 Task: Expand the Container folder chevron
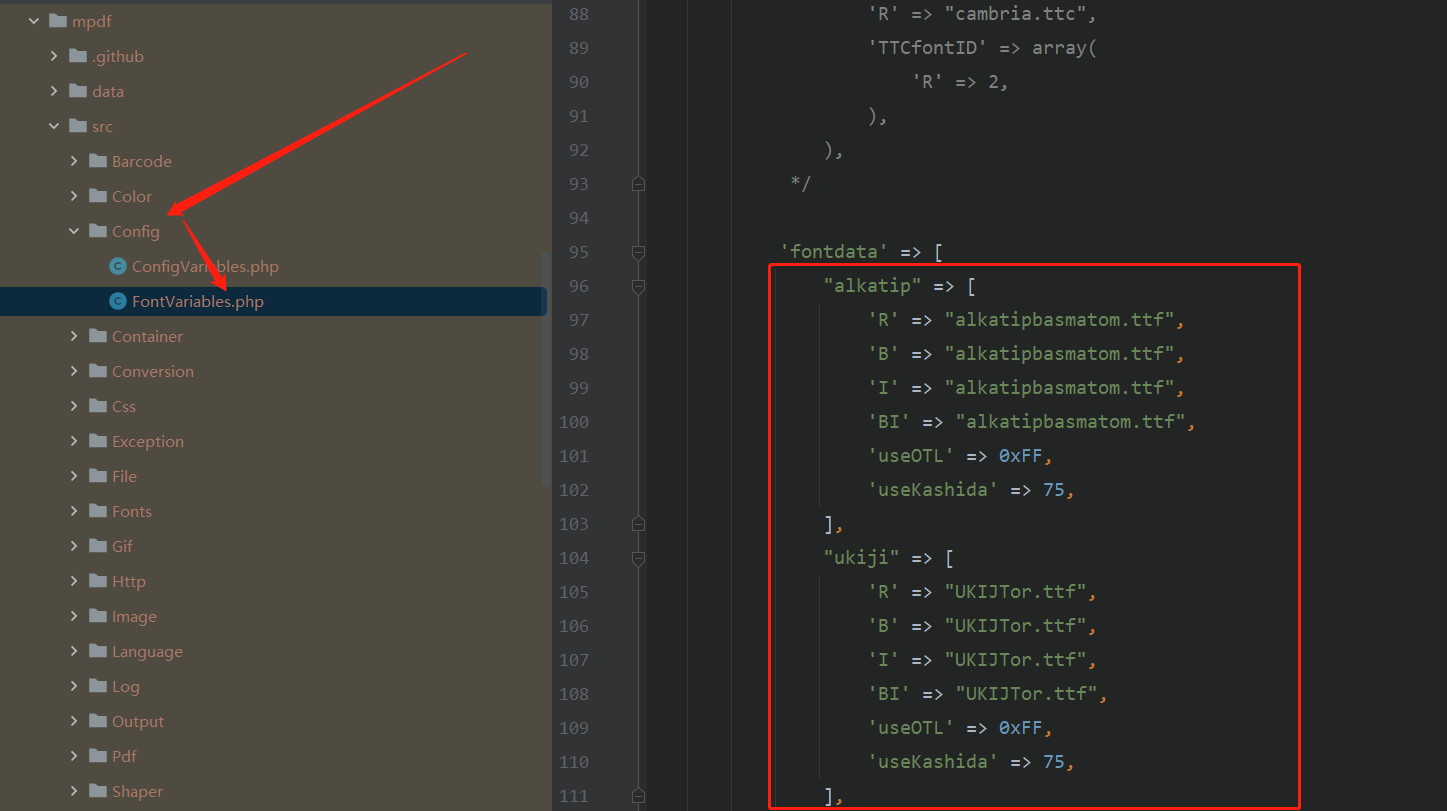coord(74,336)
